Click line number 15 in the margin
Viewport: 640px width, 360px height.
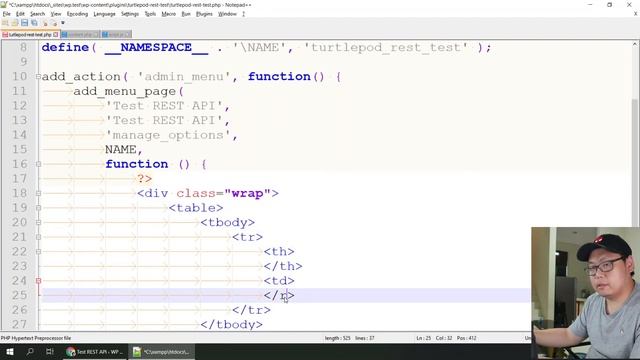pos(19,149)
